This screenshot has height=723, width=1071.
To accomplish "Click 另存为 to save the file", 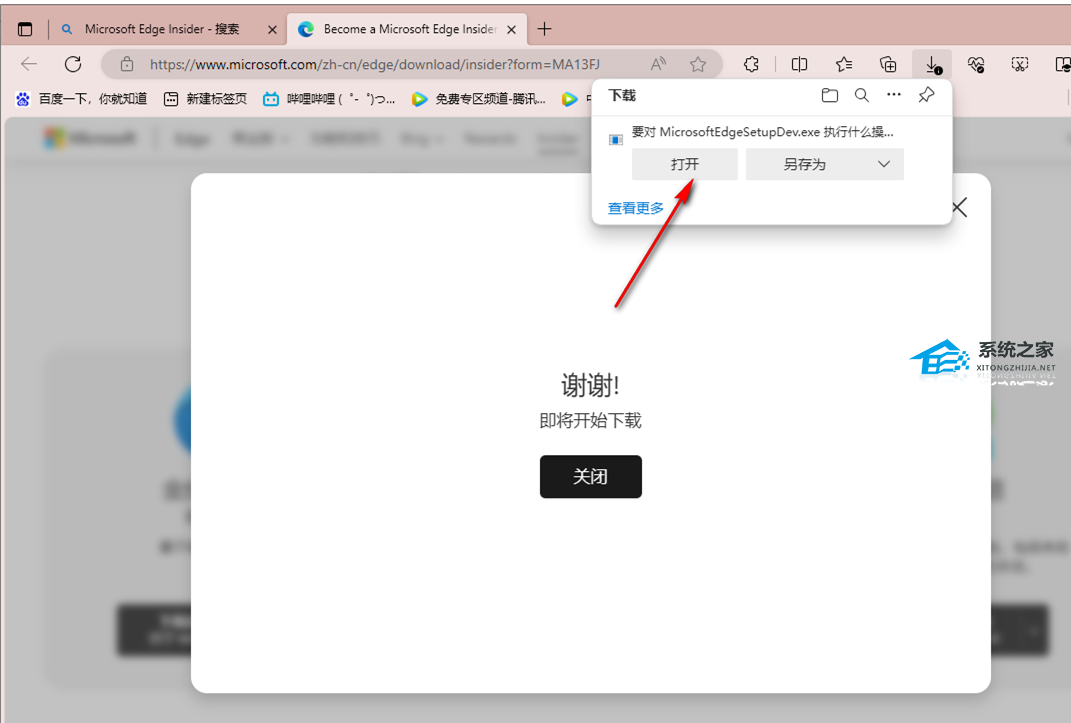I will [x=805, y=165].
